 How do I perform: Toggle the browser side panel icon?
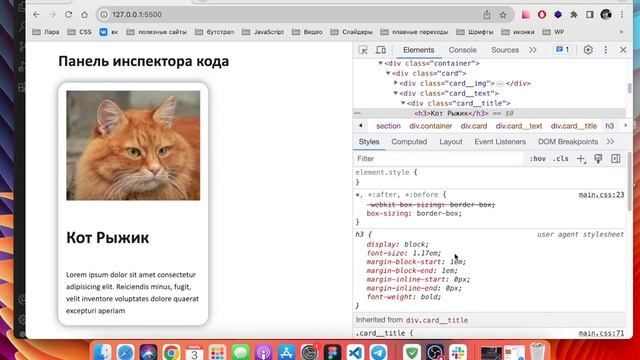click(x=590, y=15)
